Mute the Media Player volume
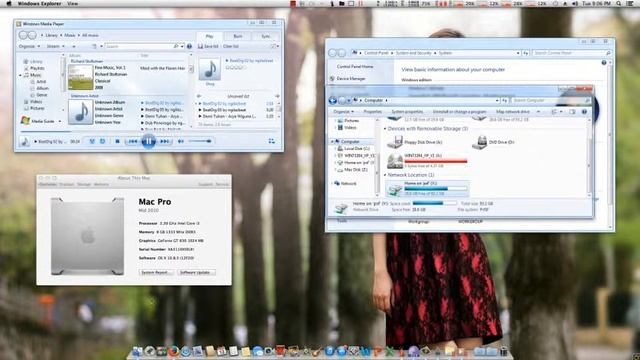The height and width of the screenshot is (360, 640). point(181,141)
